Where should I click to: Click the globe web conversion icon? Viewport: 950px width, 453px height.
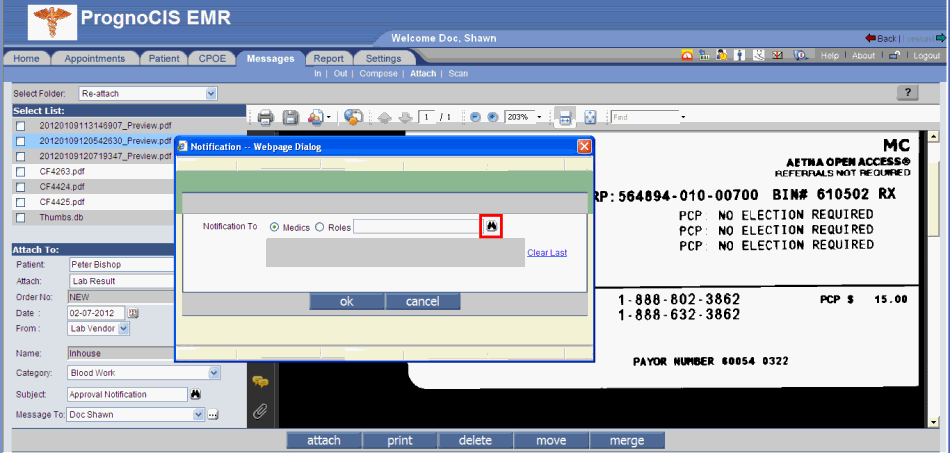(354, 117)
